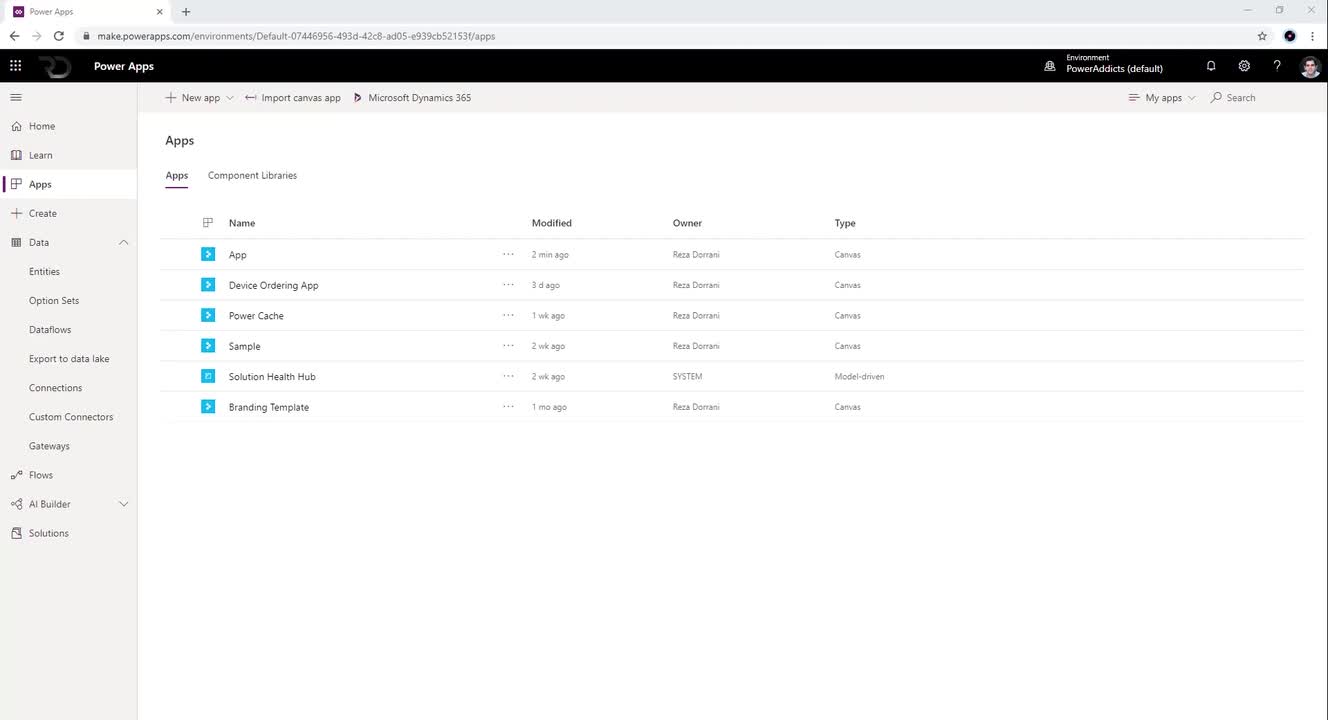Screen dimensions: 1328x720
Task: Open Entities under Data
Action: click(x=44, y=271)
